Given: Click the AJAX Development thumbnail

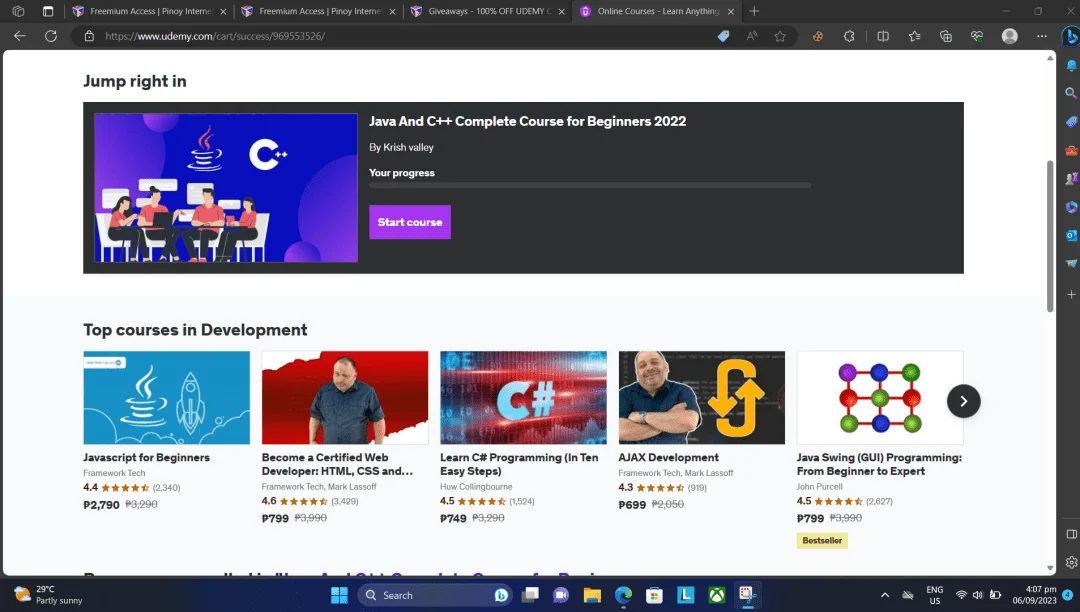Looking at the screenshot, I should pyautogui.click(x=701, y=397).
